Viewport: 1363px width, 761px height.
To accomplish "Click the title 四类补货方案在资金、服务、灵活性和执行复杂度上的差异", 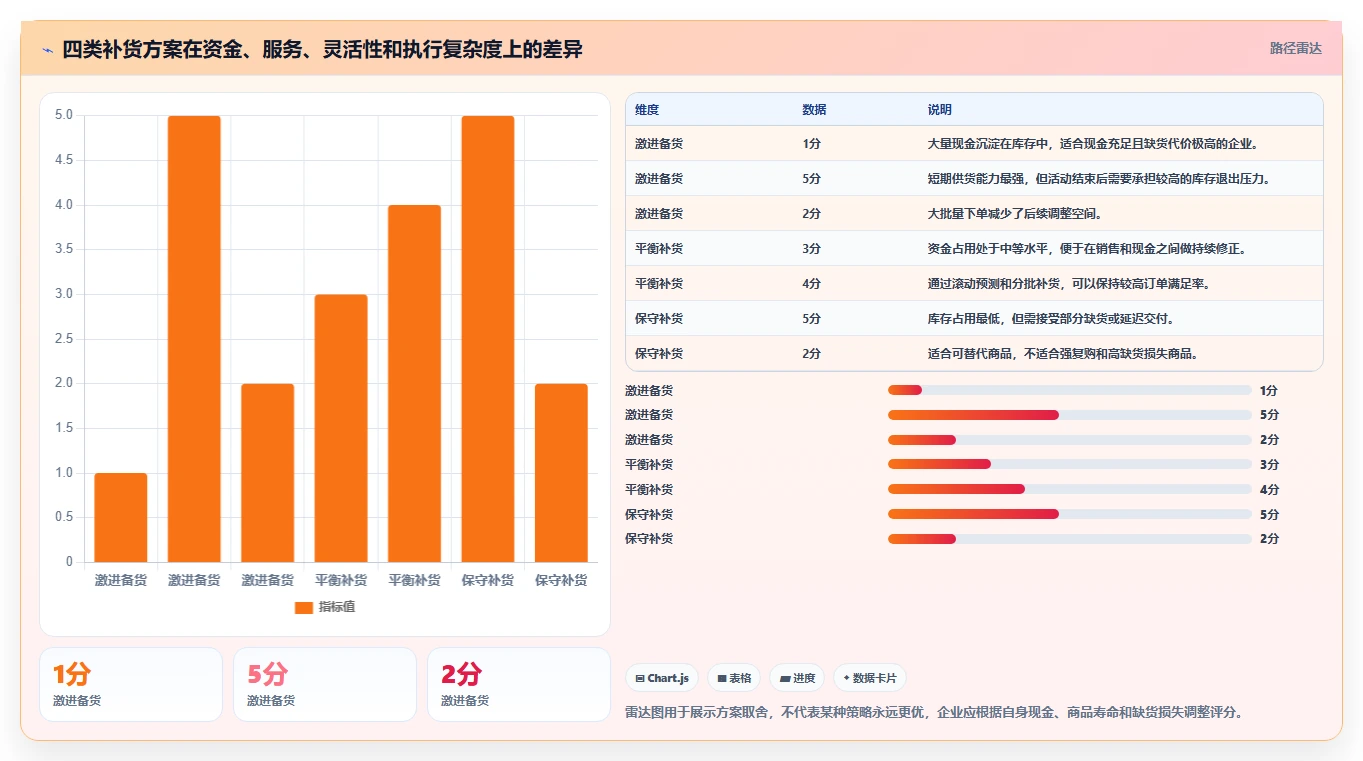I will click(322, 49).
